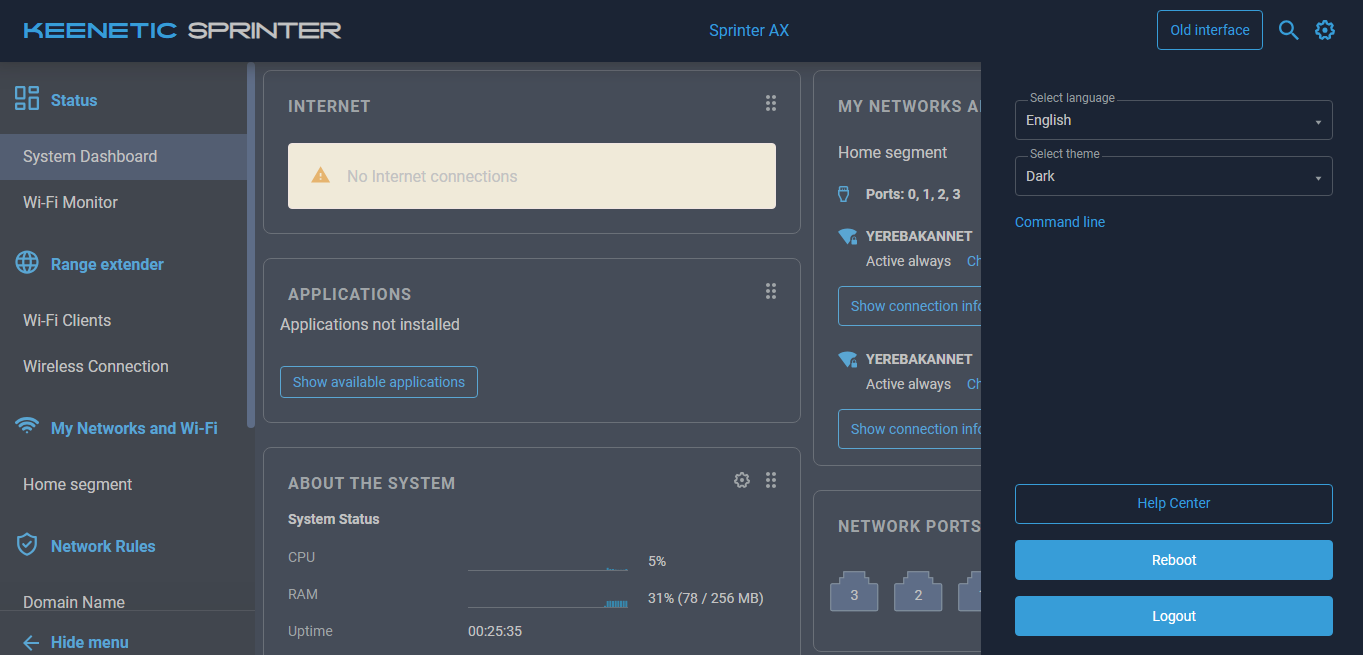Click the About the System drag handle
Screen dimensions: 1363x655
[771, 480]
